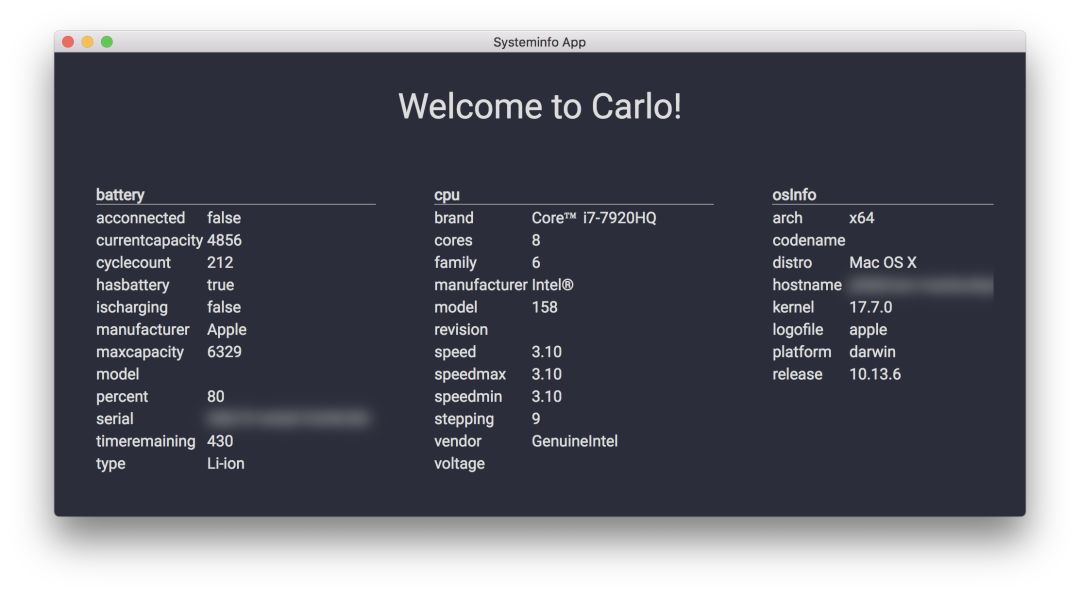Click the Systeminfo App title bar text
This screenshot has height=594, width=1080.
[539, 42]
